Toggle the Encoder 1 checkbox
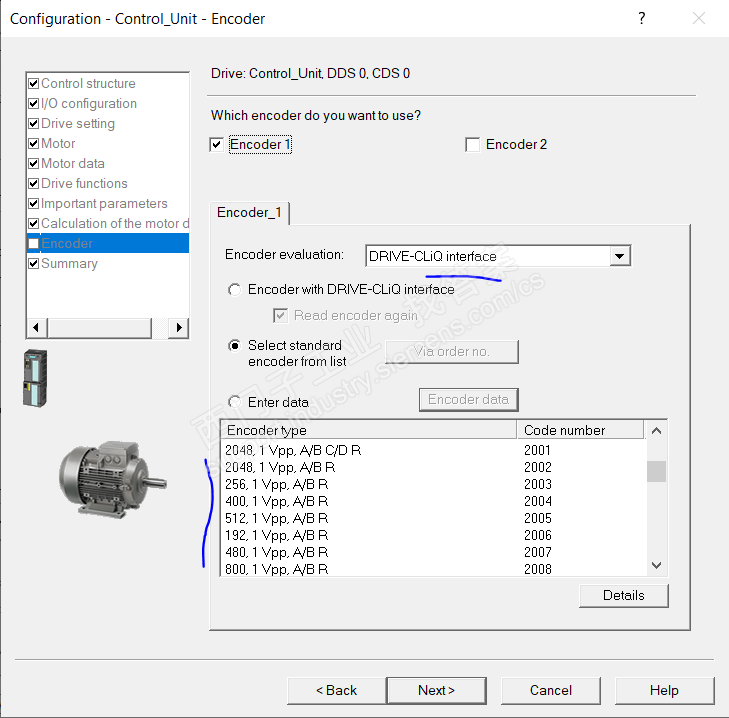The width and height of the screenshot is (729, 718). pyautogui.click(x=217, y=145)
